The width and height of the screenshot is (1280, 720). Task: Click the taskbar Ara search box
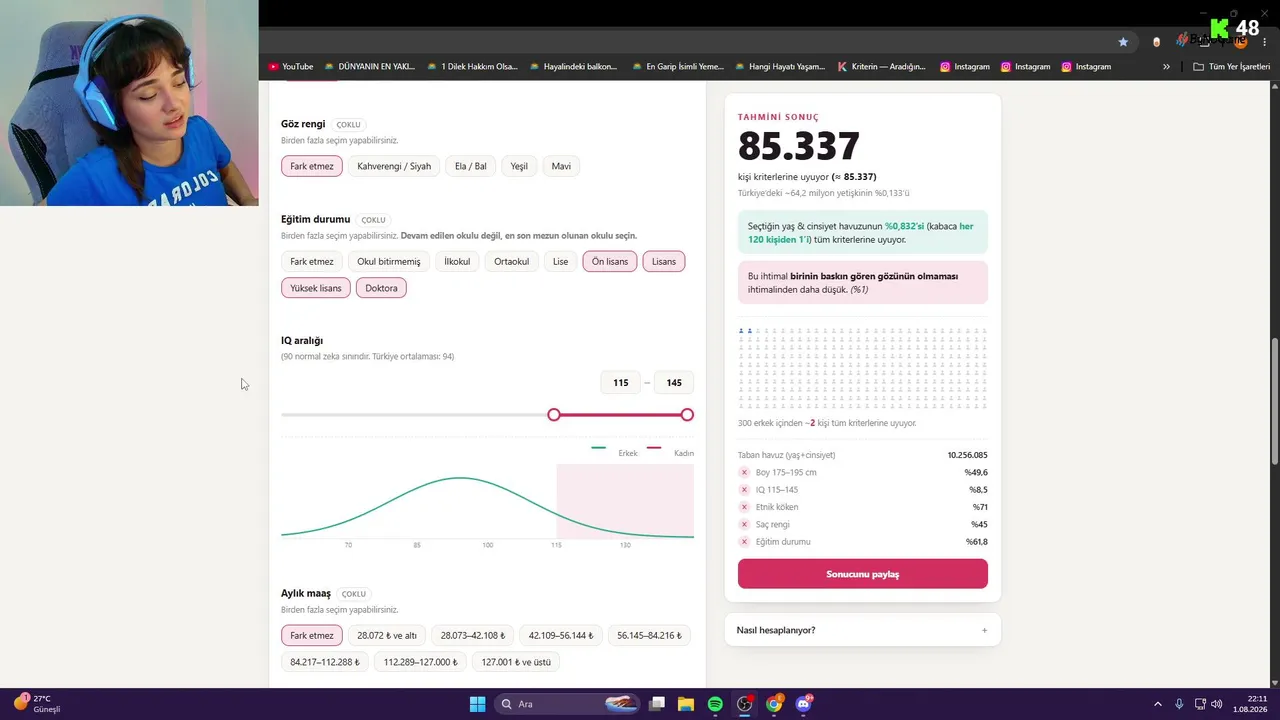tap(567, 704)
